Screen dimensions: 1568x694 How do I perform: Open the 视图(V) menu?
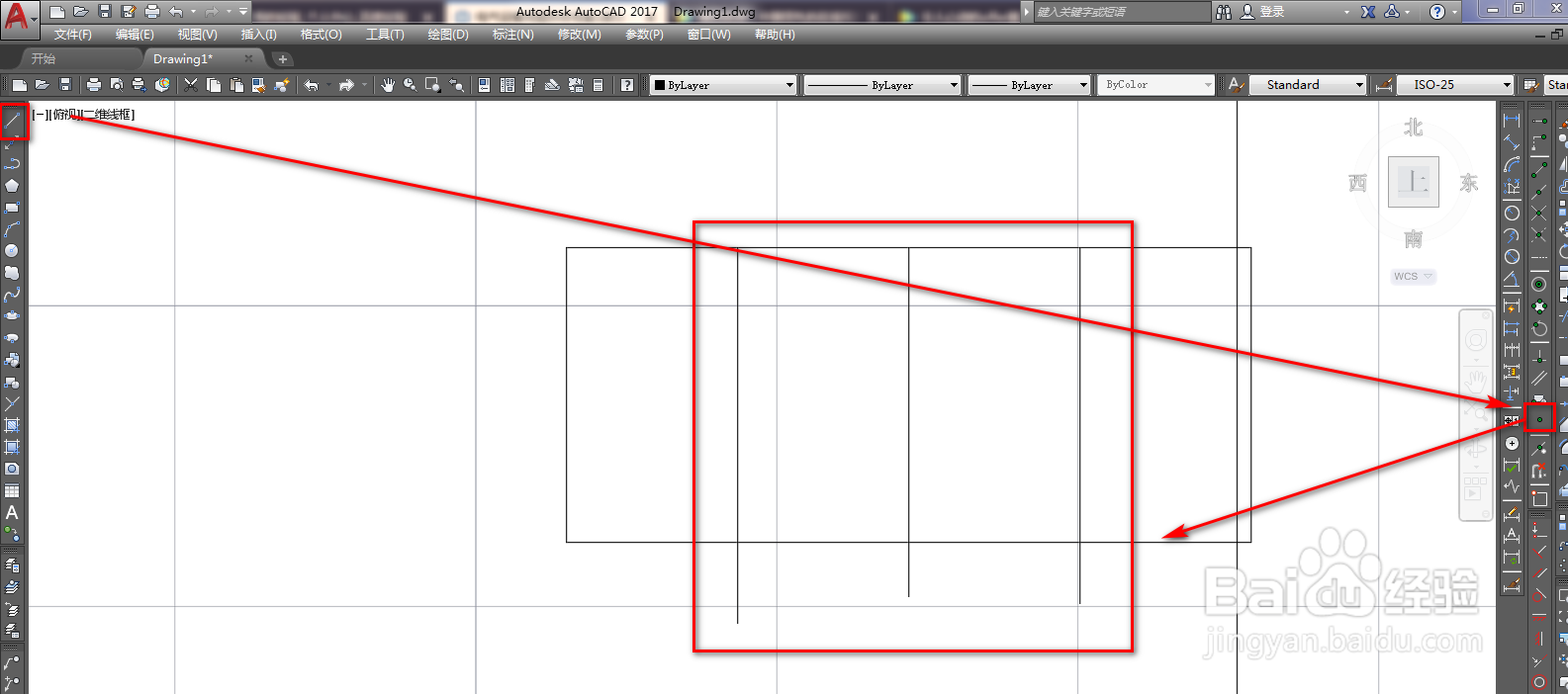pos(197,35)
